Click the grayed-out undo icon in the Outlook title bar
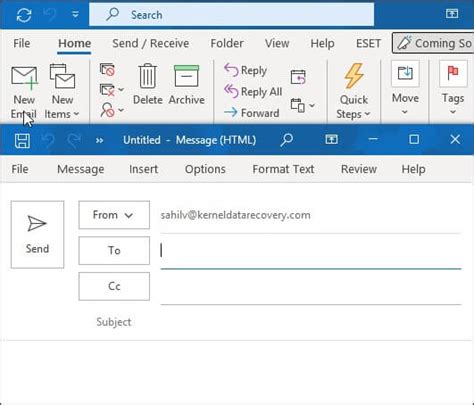This screenshot has width=474, height=405. tap(50, 15)
